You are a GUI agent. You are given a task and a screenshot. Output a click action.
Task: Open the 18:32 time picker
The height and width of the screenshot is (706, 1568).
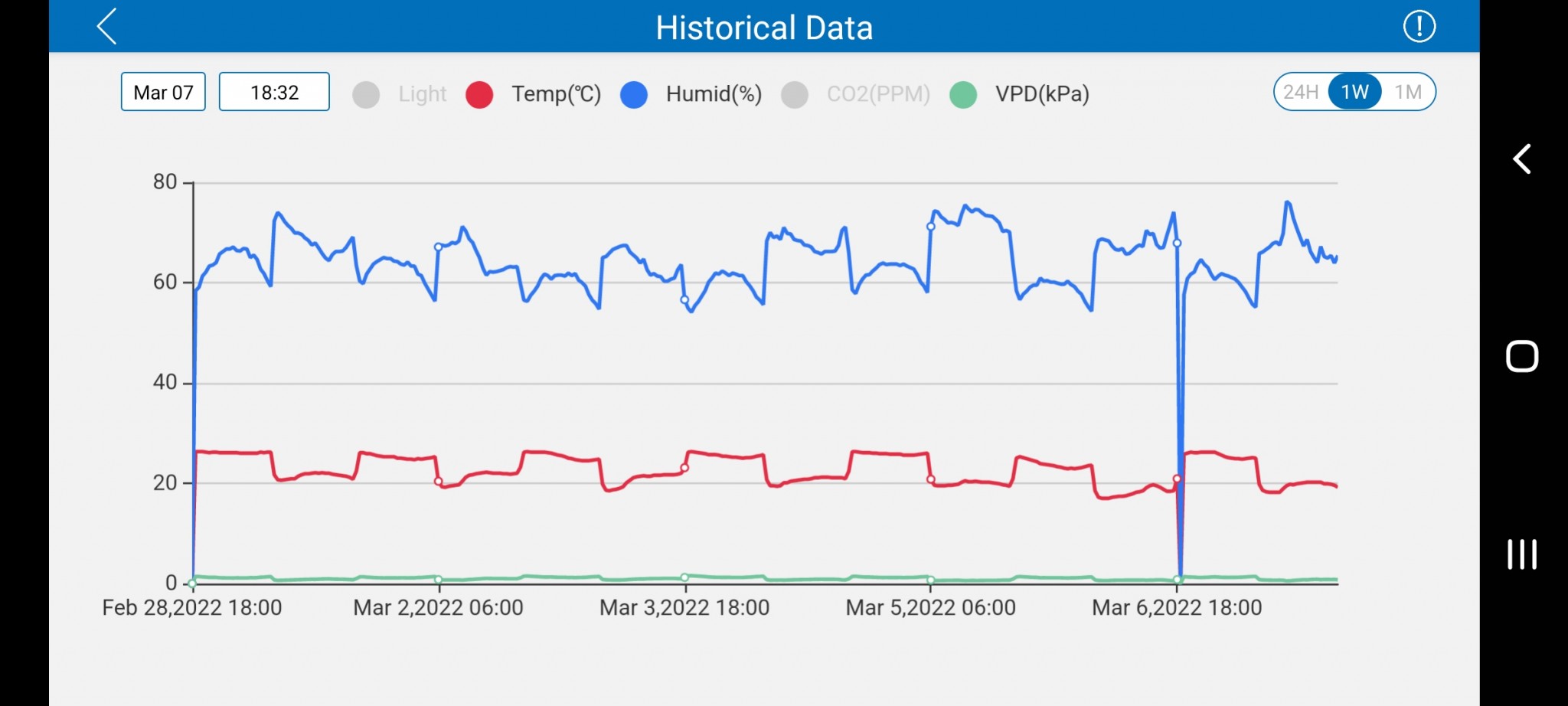tap(274, 93)
